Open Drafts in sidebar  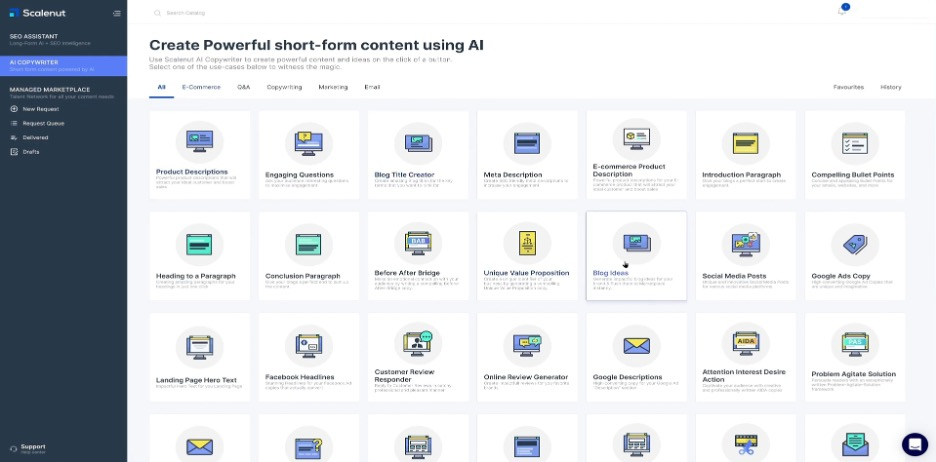tap(24, 152)
